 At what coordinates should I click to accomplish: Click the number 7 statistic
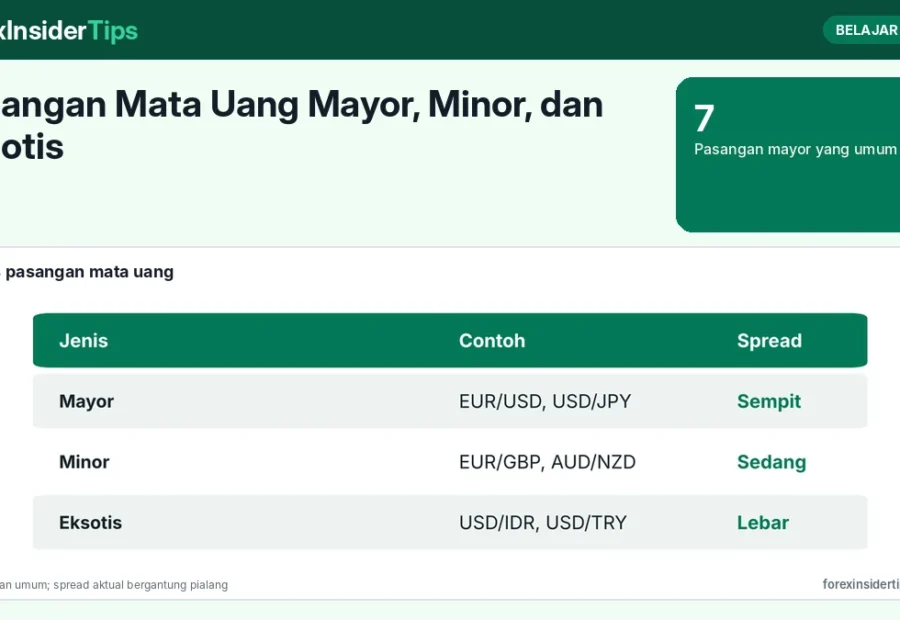point(704,118)
